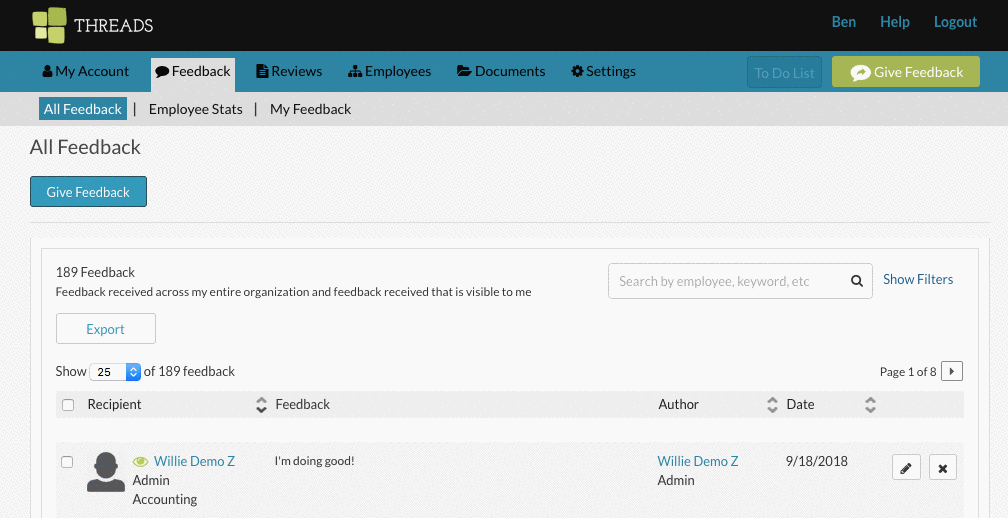Image resolution: width=1008 pixels, height=518 pixels.
Task: Edit the feedback with pencil icon
Action: 906,468
